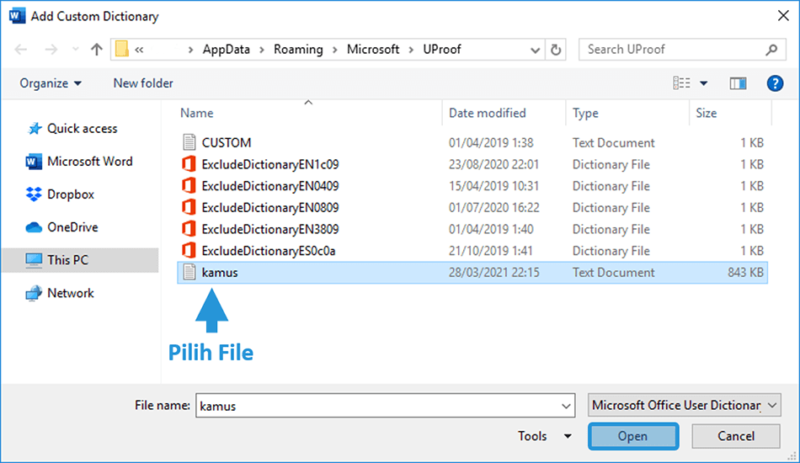Click the OneDrive cloud icon
The height and width of the screenshot is (463, 800).
click(x=34, y=227)
